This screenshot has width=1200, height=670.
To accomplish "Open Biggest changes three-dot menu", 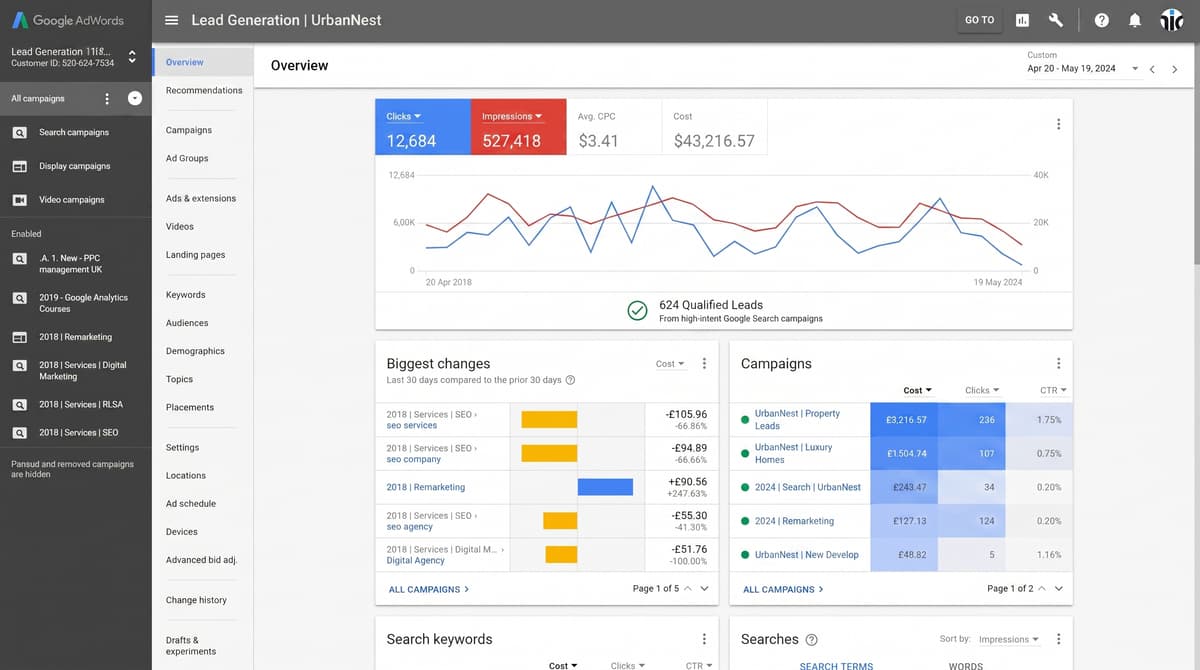I will click(x=704, y=364).
